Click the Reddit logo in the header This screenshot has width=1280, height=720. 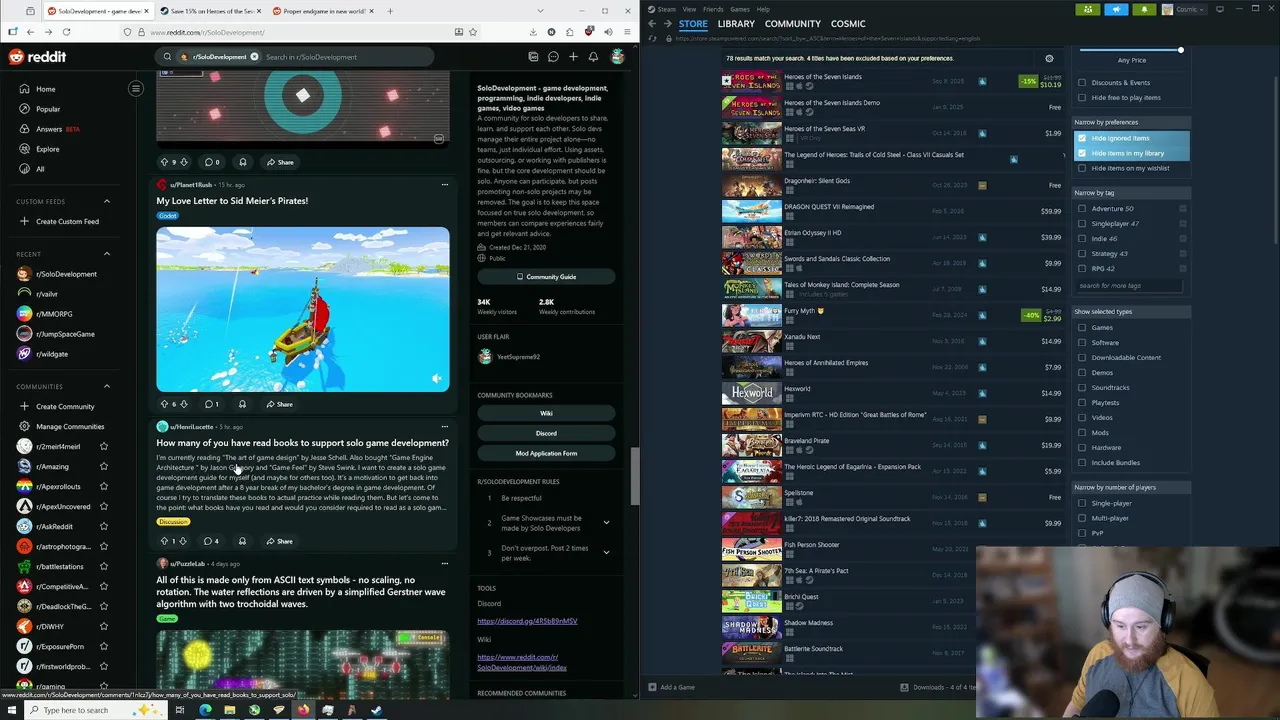[x=37, y=57]
